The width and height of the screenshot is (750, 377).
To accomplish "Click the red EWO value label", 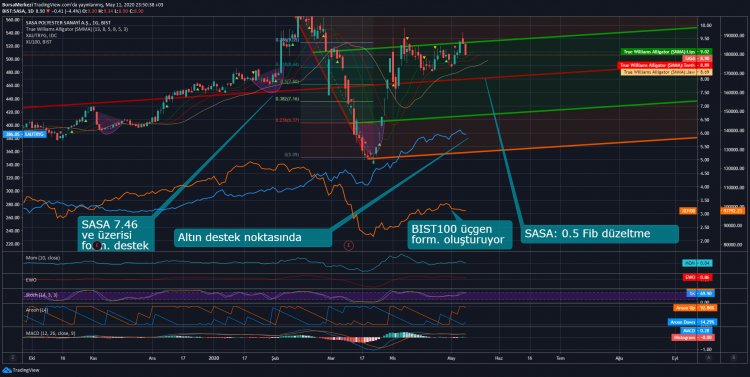I will click(697, 277).
